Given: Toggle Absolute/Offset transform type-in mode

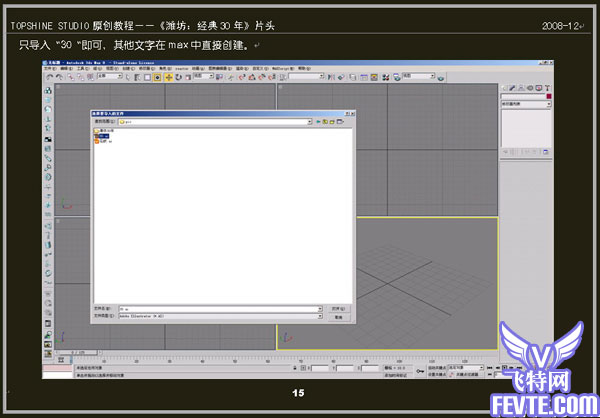Looking at the screenshot, I should pyautogui.click(x=303, y=368).
